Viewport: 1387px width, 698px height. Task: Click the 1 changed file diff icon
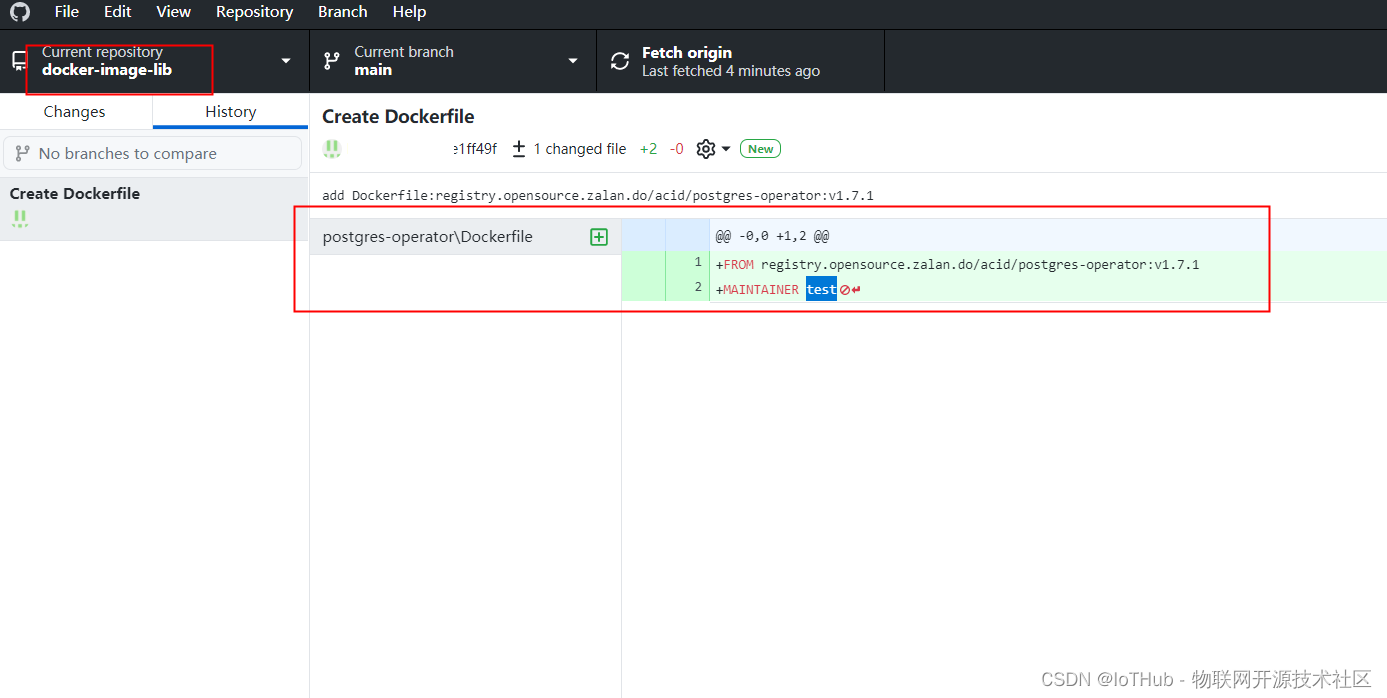(x=519, y=149)
